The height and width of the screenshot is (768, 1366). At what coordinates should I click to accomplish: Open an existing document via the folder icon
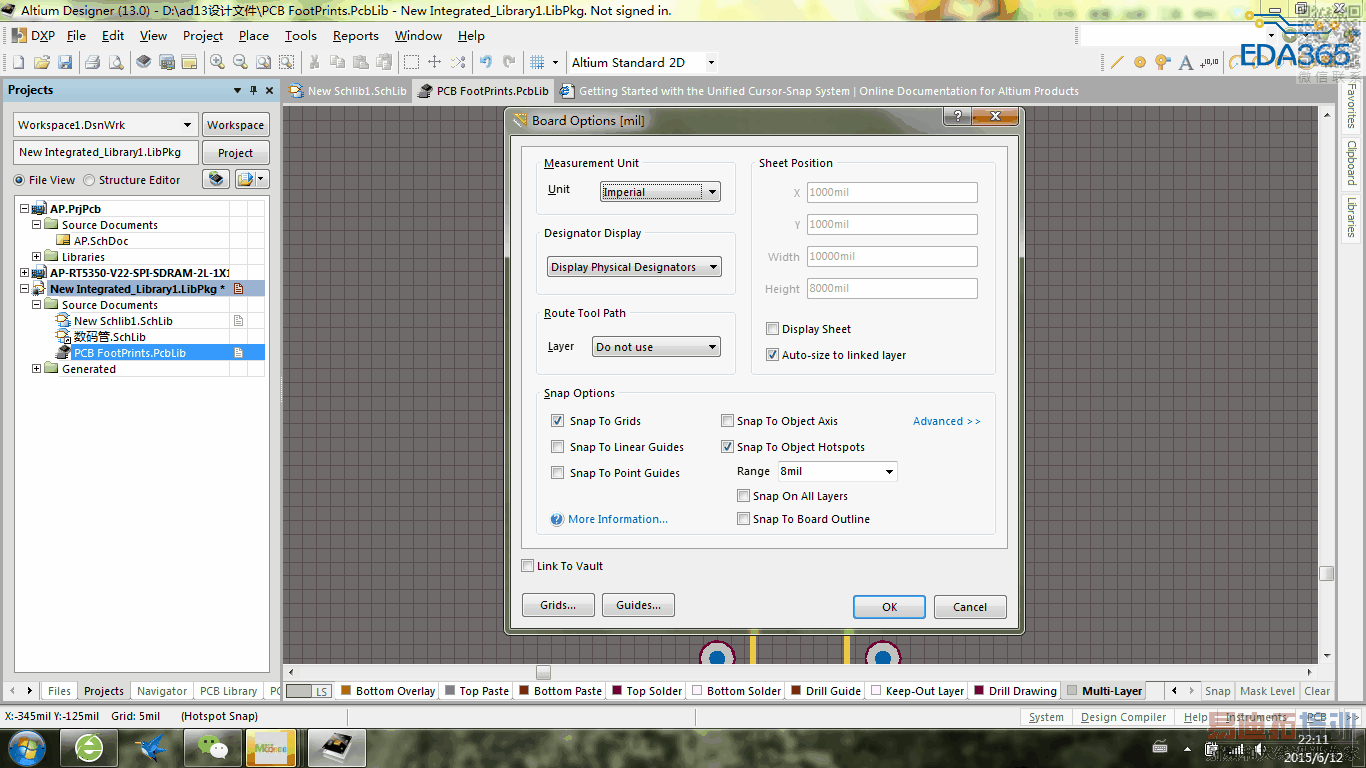(x=42, y=62)
